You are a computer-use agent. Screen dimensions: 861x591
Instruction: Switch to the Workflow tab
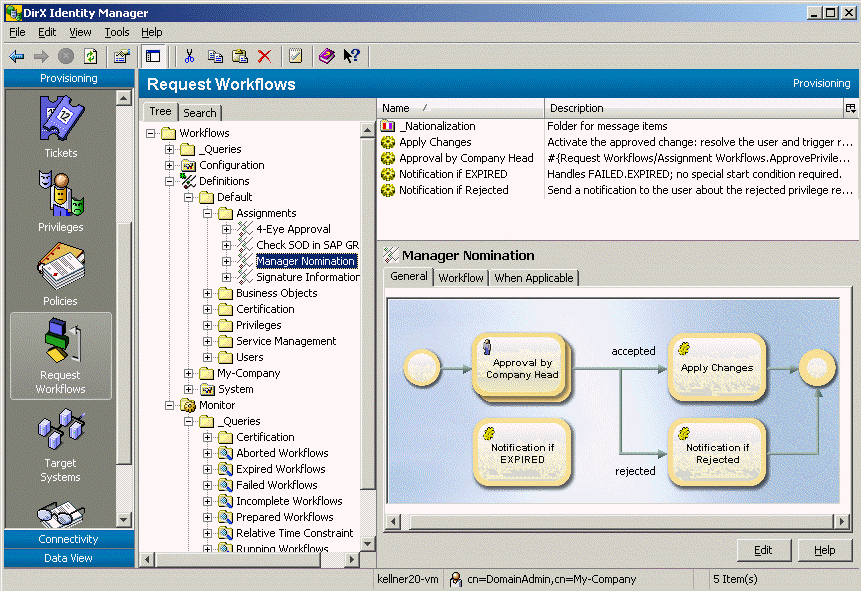pos(460,278)
